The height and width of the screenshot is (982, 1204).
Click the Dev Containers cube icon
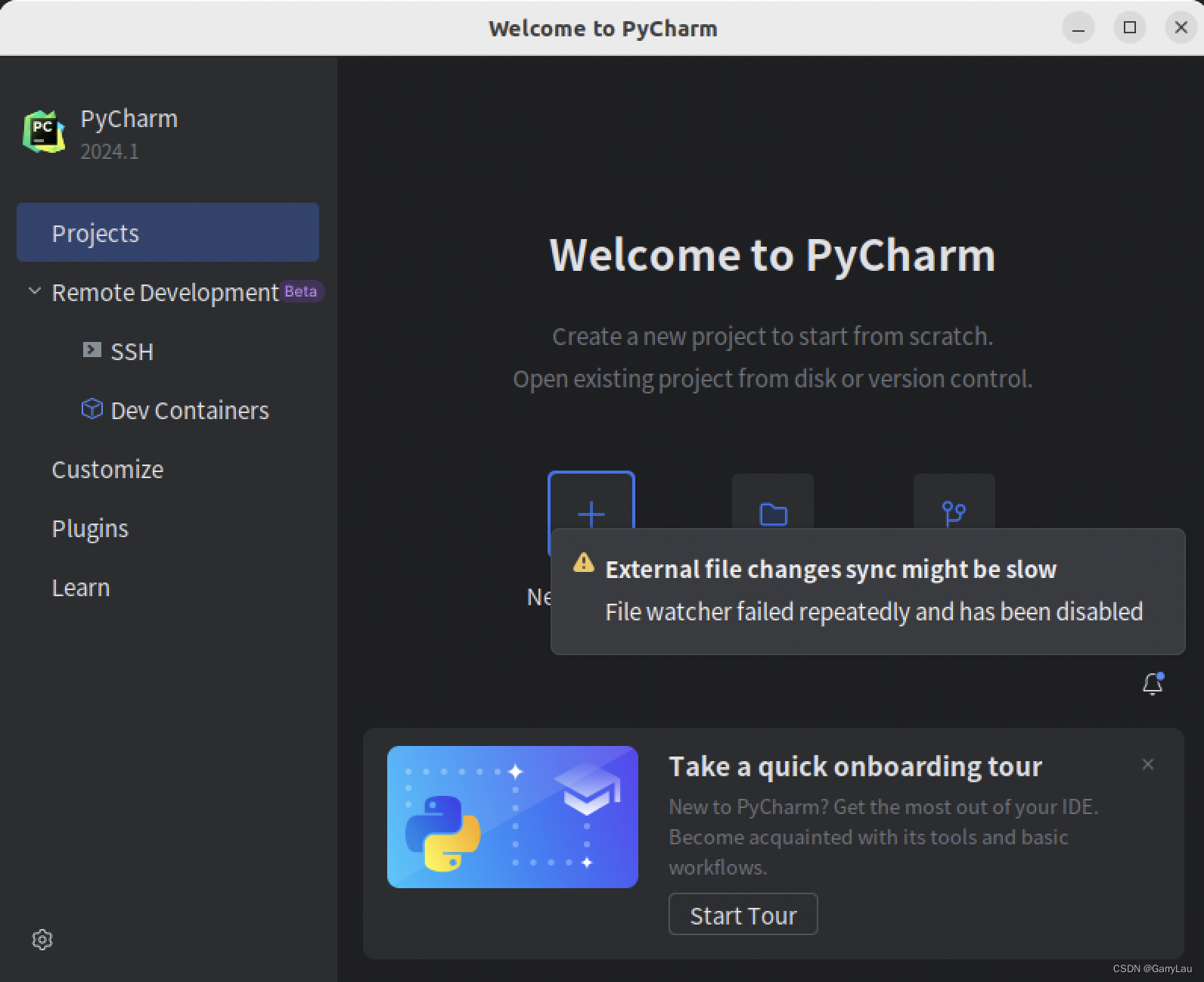click(92, 409)
